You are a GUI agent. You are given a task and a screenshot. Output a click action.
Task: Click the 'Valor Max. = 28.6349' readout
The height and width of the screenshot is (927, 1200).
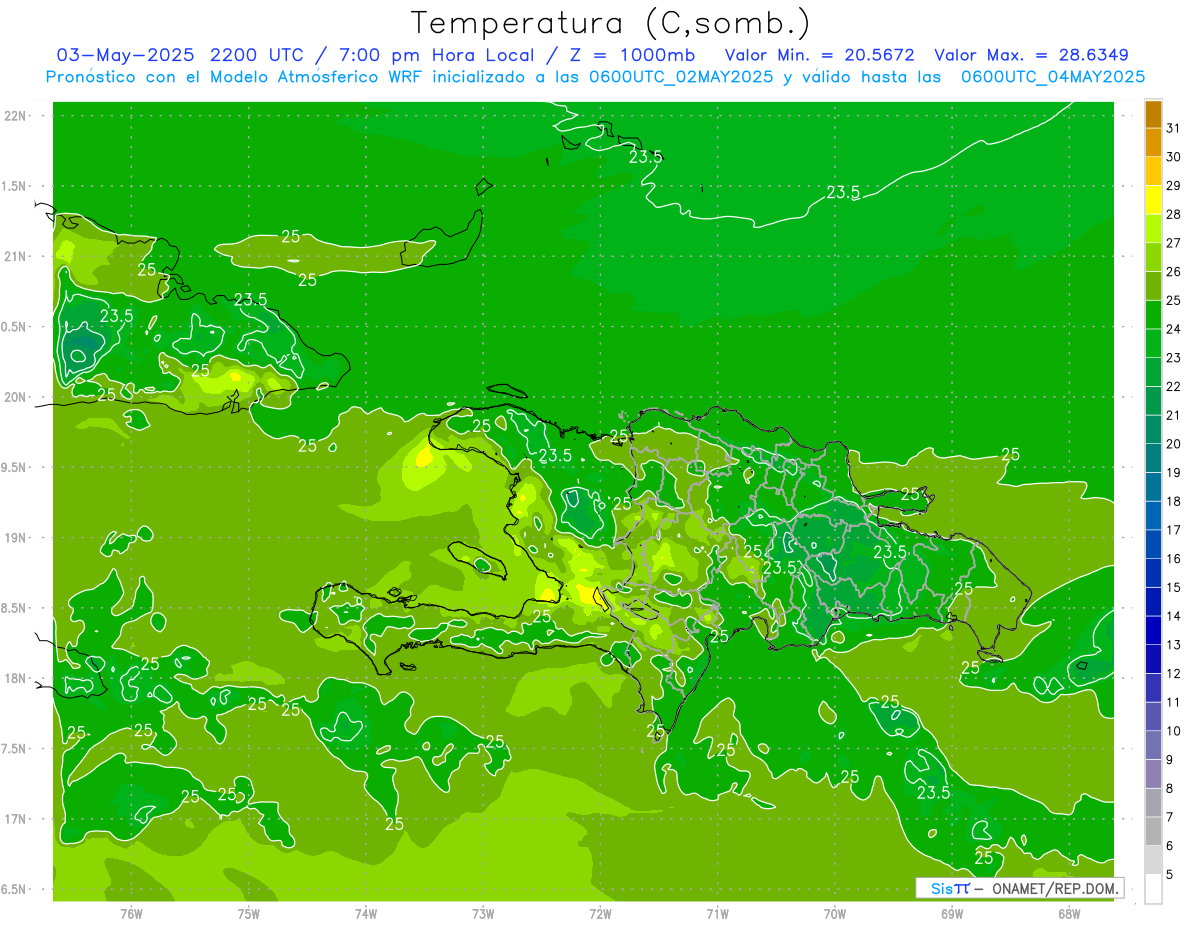[1031, 55]
